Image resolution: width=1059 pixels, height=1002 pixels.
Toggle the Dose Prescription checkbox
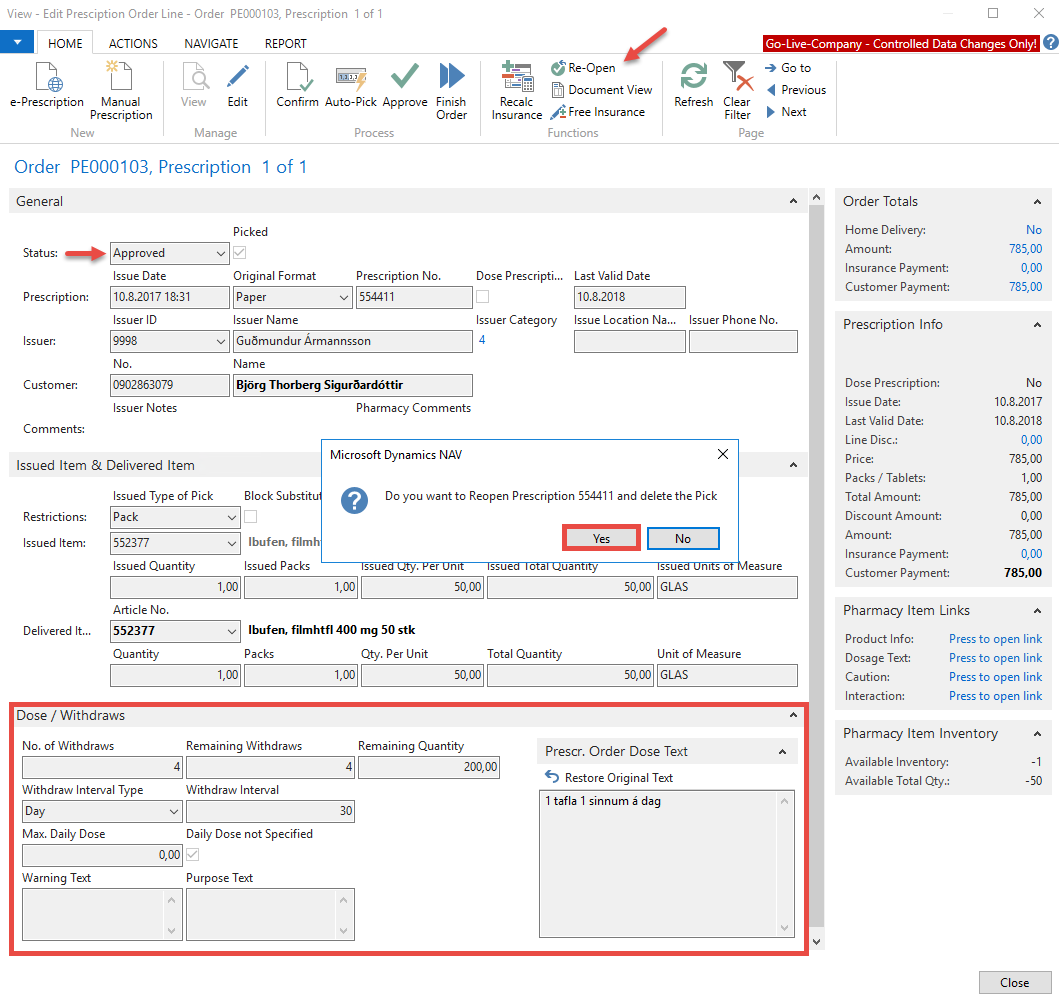click(x=483, y=297)
